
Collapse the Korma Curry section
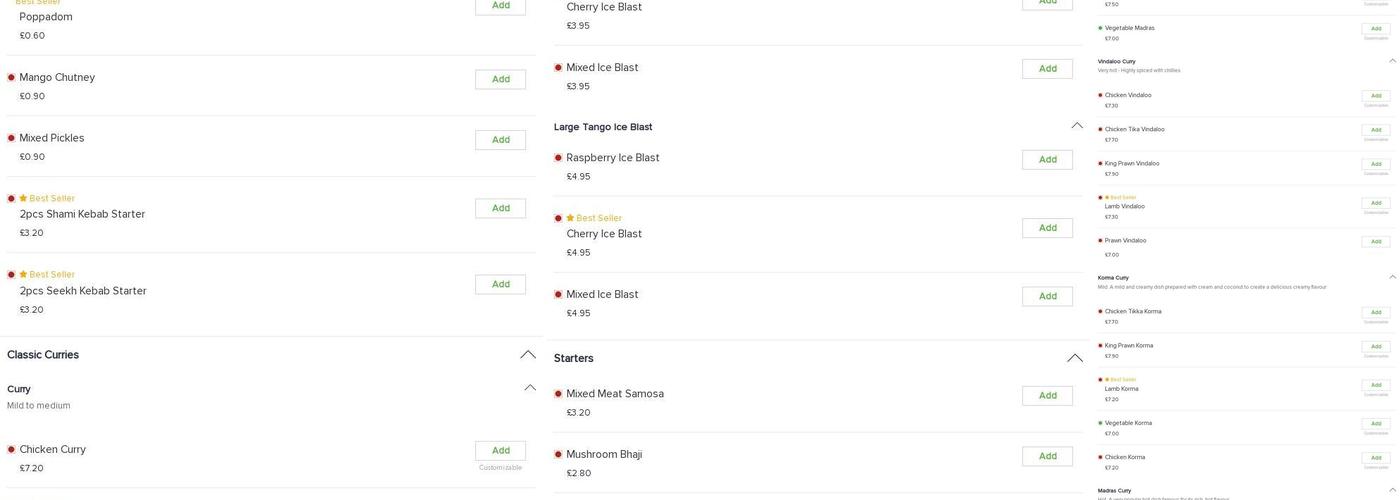pos(1392,277)
